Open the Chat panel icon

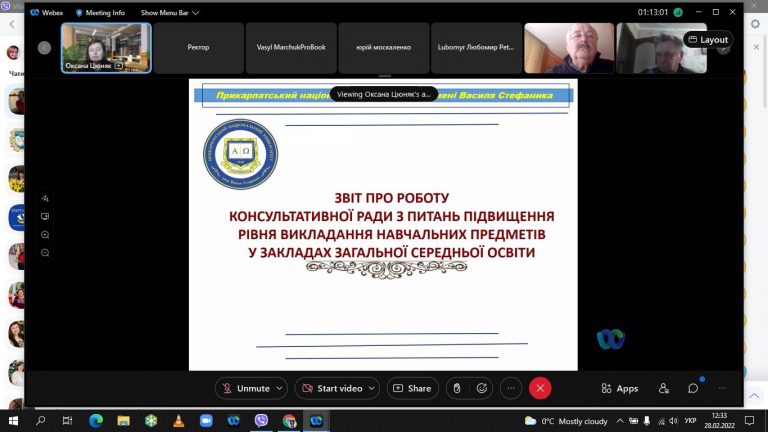pos(693,388)
